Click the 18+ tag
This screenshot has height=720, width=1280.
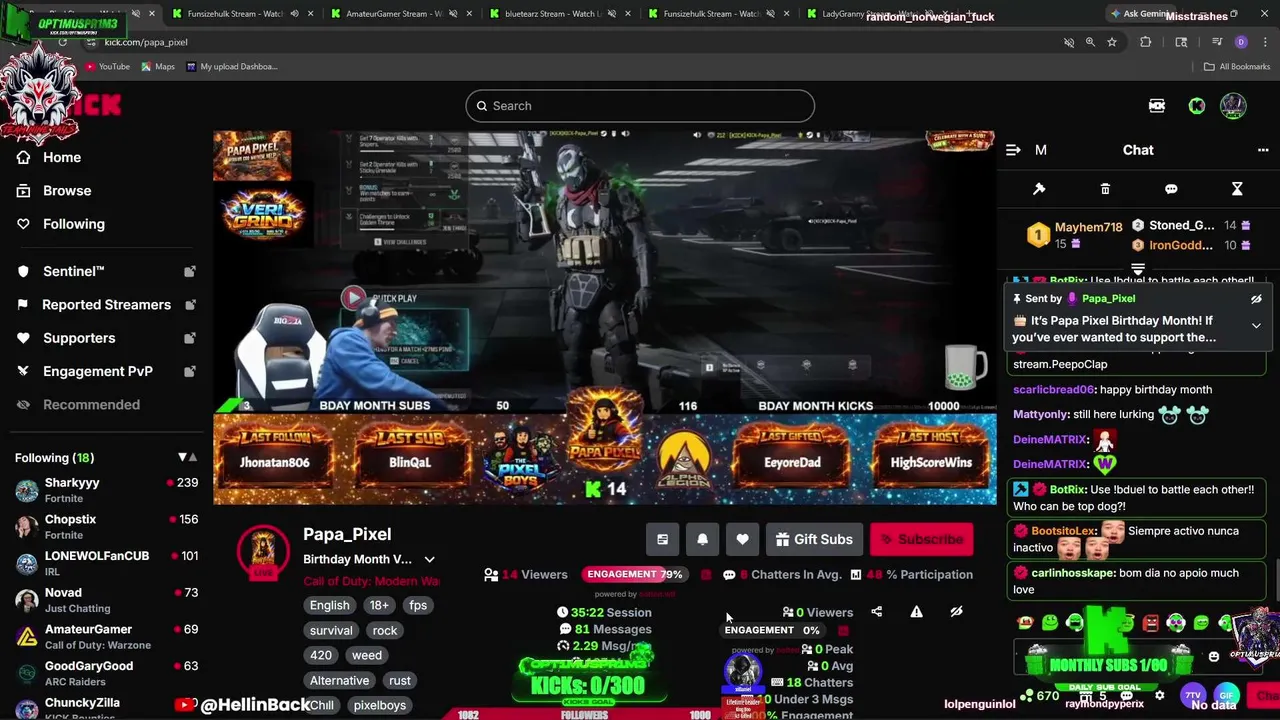tap(379, 605)
